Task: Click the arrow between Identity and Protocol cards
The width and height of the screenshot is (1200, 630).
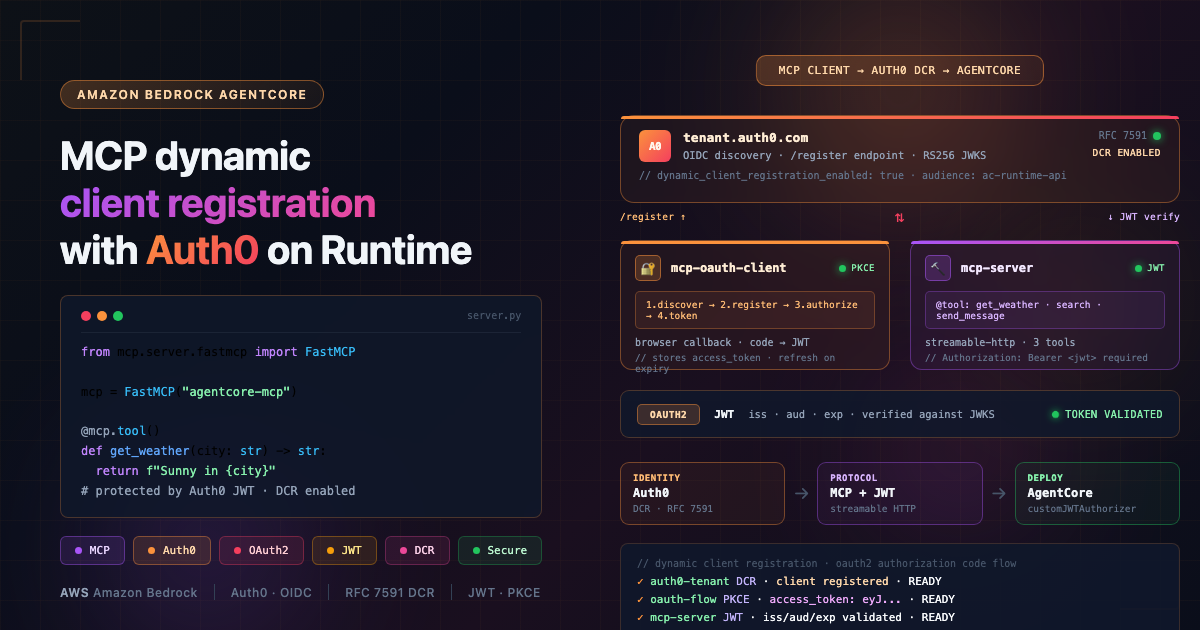Action: point(801,493)
